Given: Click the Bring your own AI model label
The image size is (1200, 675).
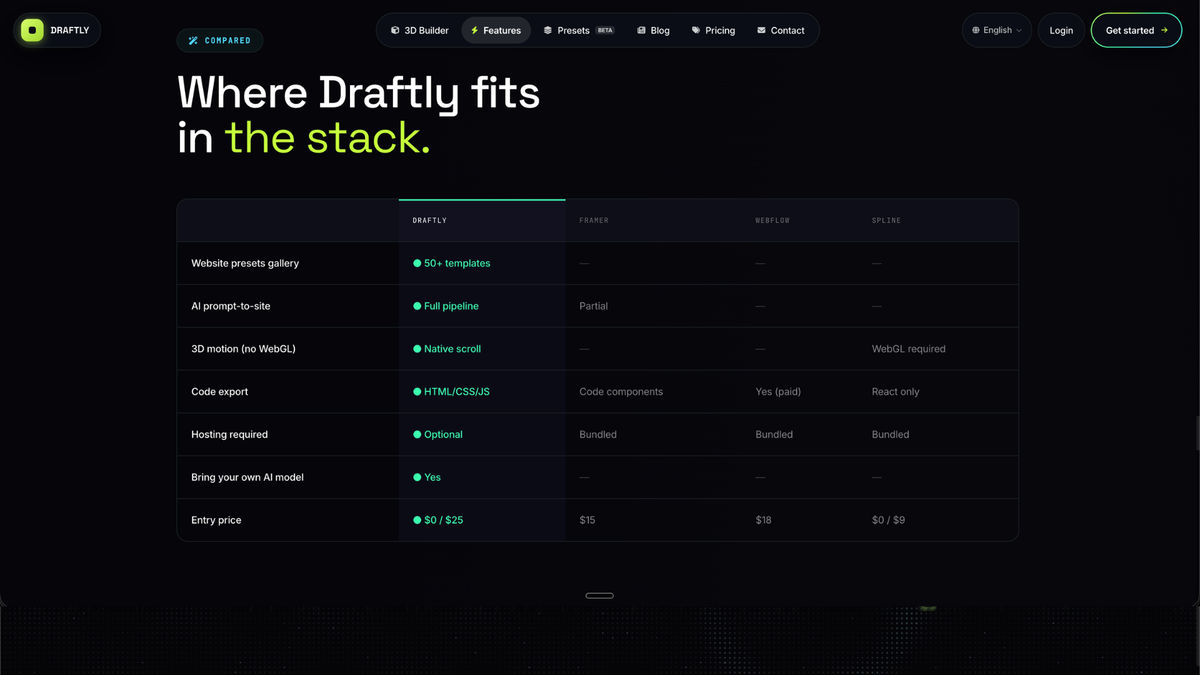Looking at the screenshot, I should (247, 477).
